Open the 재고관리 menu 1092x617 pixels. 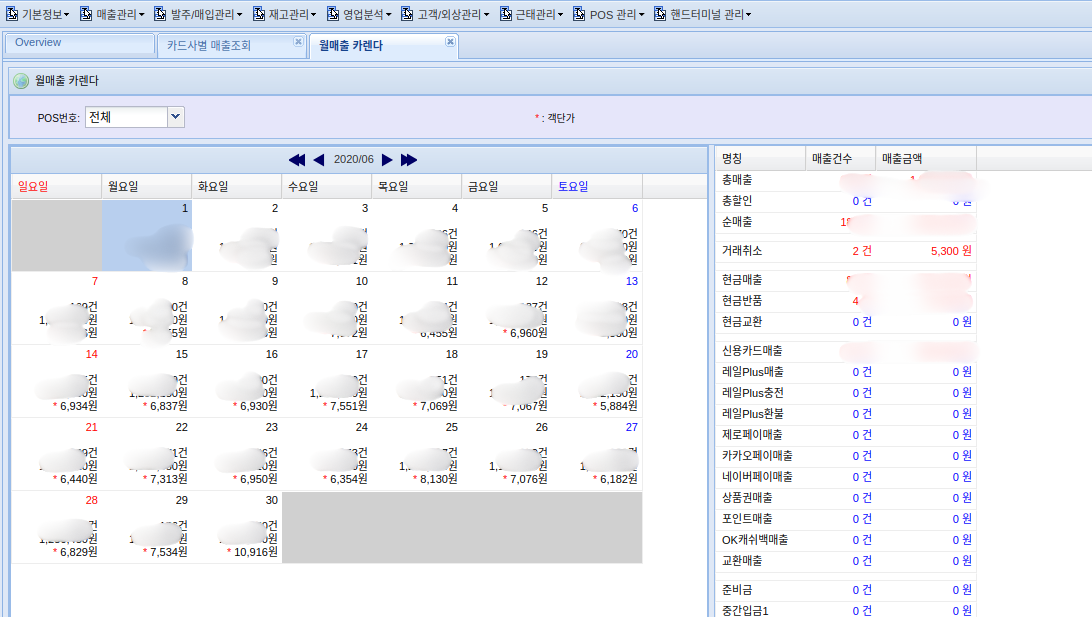point(285,14)
